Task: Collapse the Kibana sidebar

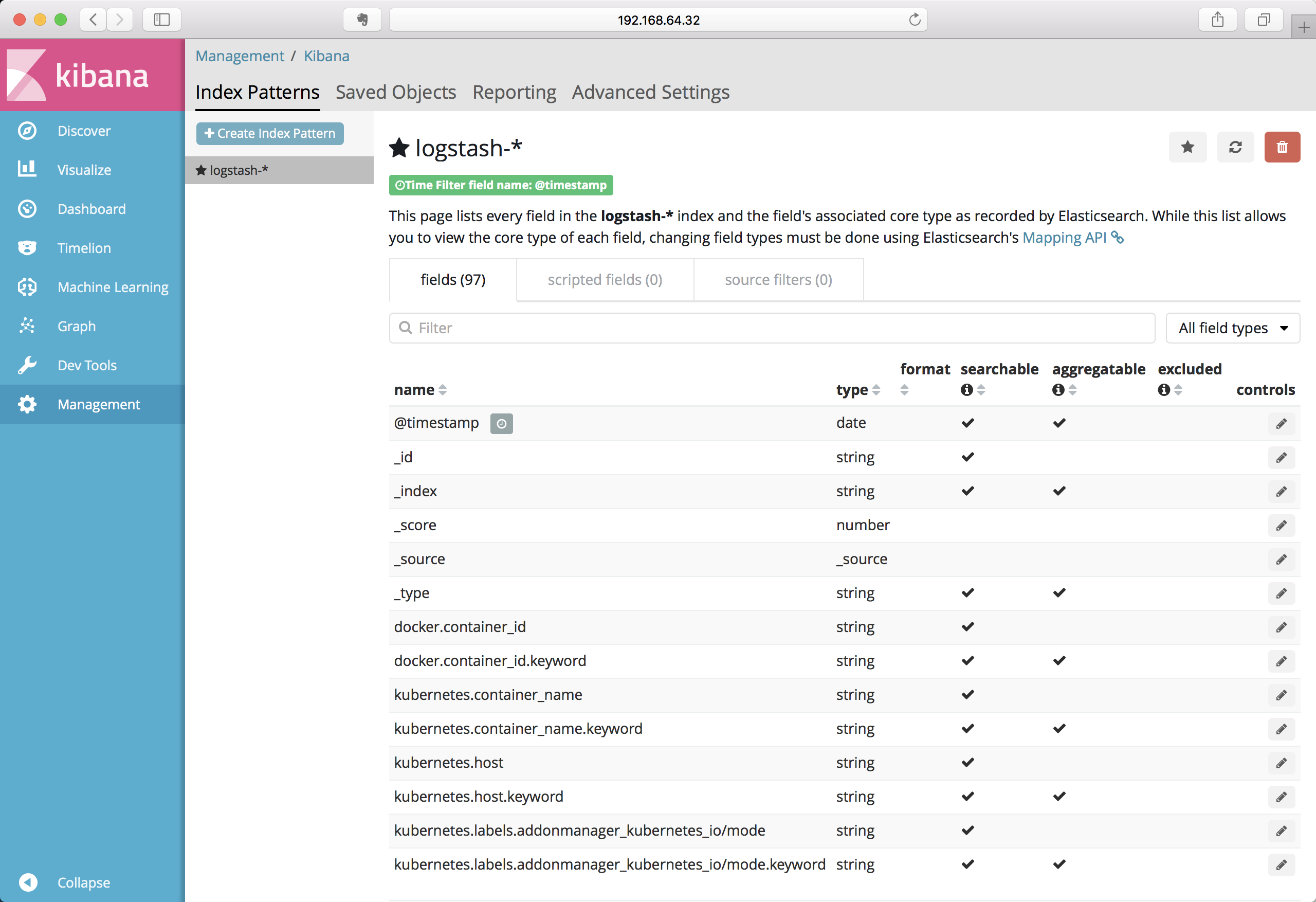Action: pyautogui.click(x=93, y=883)
